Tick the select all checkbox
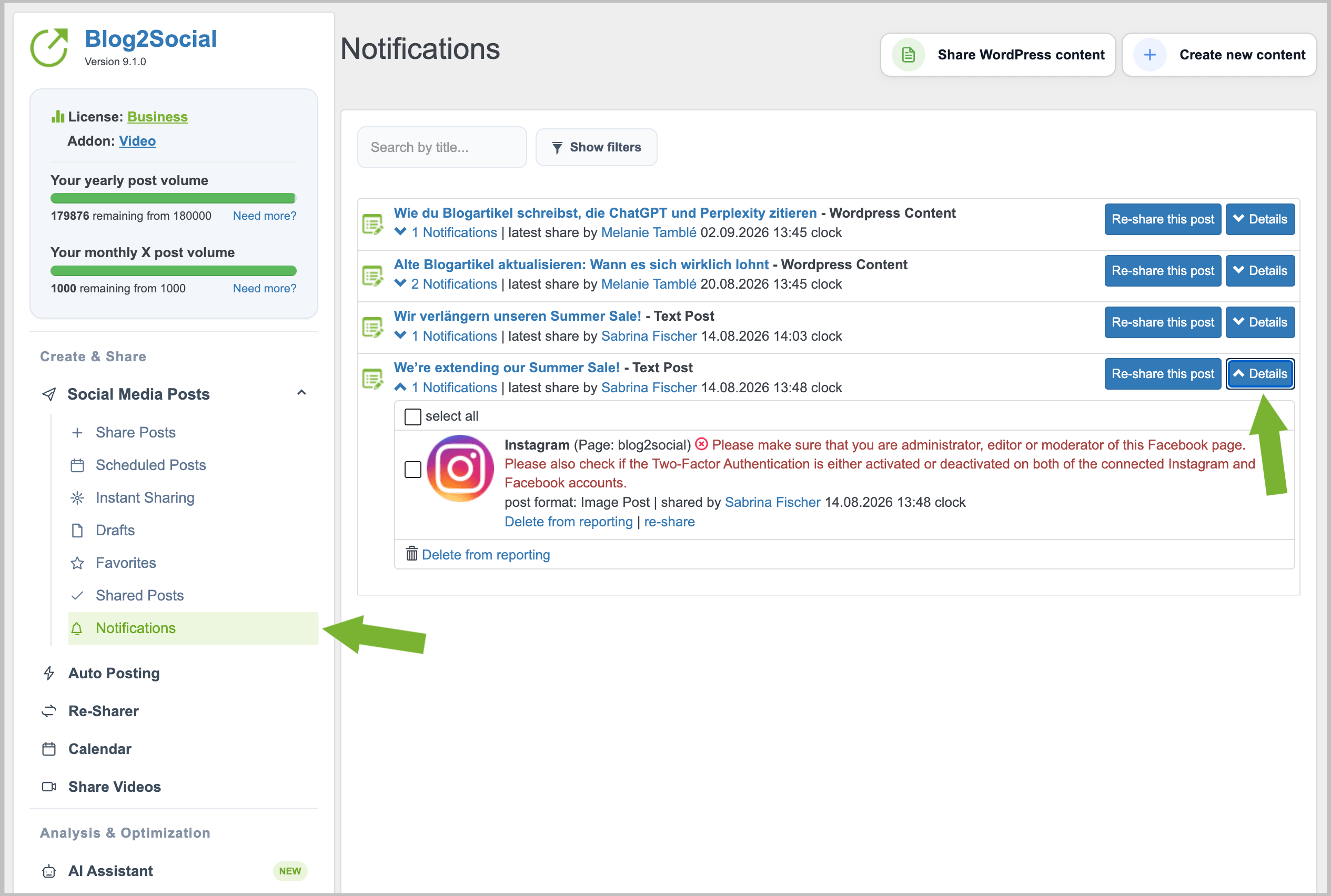Screen dimensions: 1331x896 coord(413,416)
